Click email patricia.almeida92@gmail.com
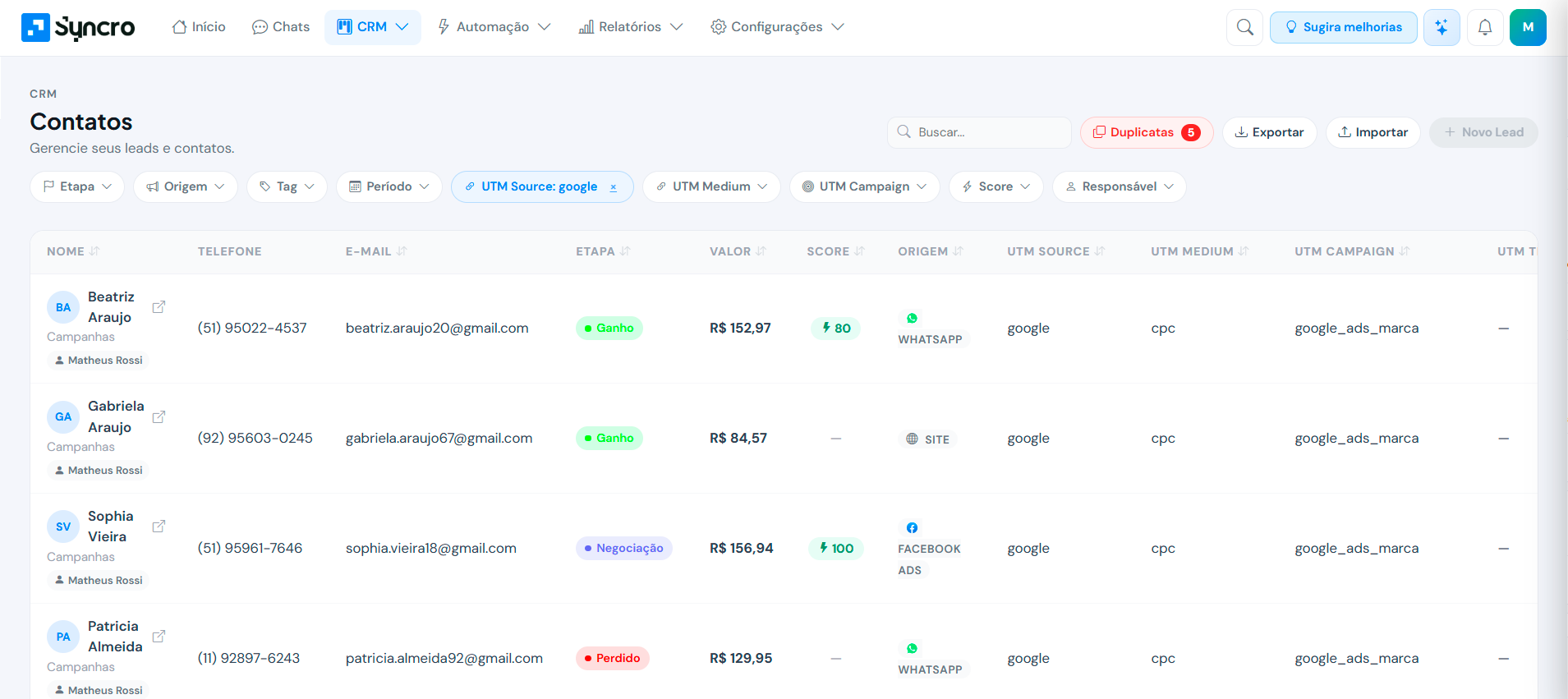Viewport: 1568px width, 699px height. (x=444, y=658)
